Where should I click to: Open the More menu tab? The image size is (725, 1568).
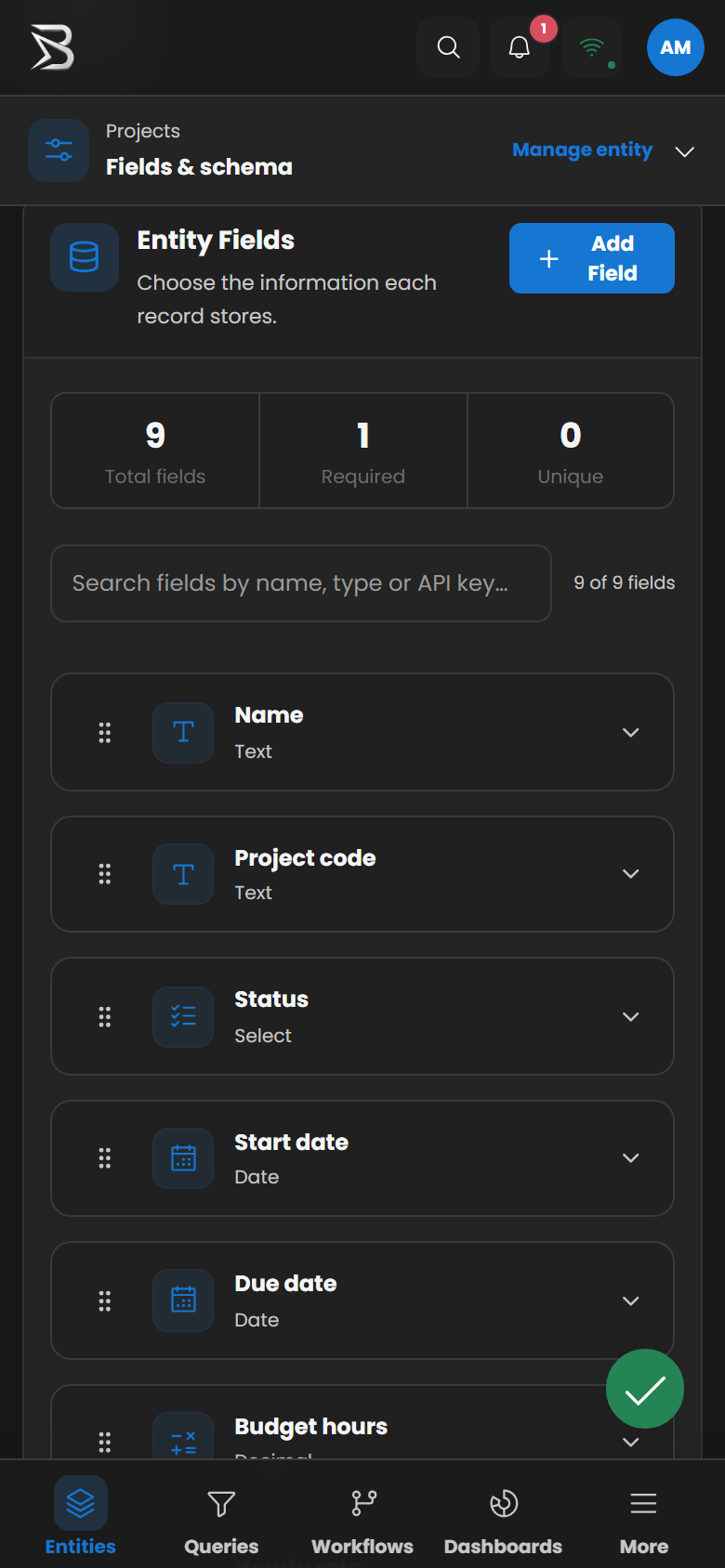point(644,1516)
